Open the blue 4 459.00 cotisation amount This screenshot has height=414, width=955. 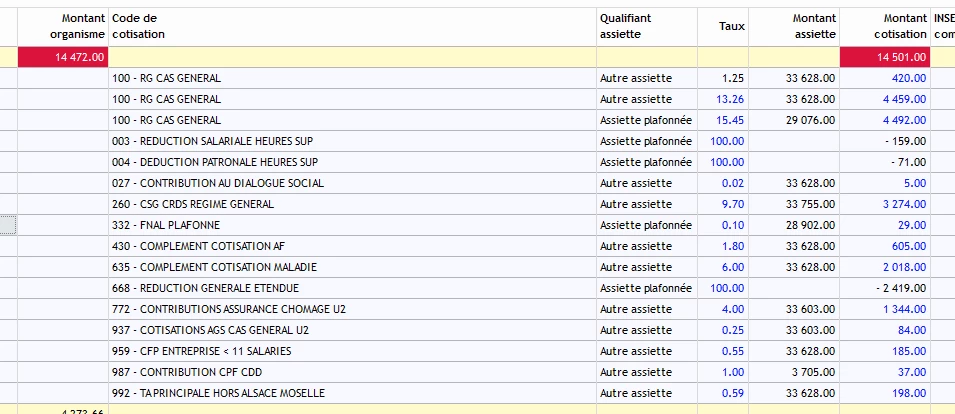pyautogui.click(x=904, y=99)
